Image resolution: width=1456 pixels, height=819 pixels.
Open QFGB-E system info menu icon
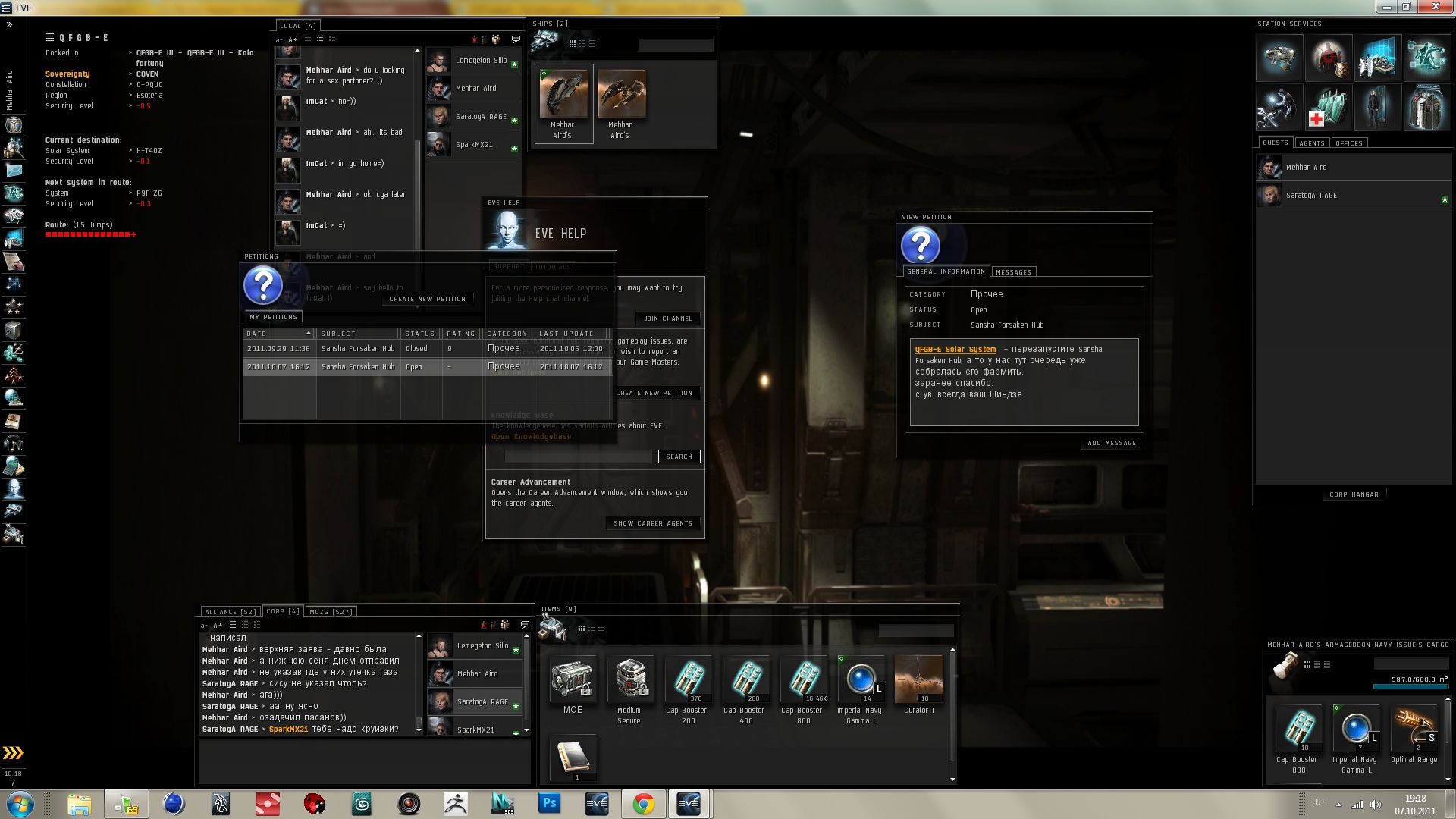click(x=49, y=37)
